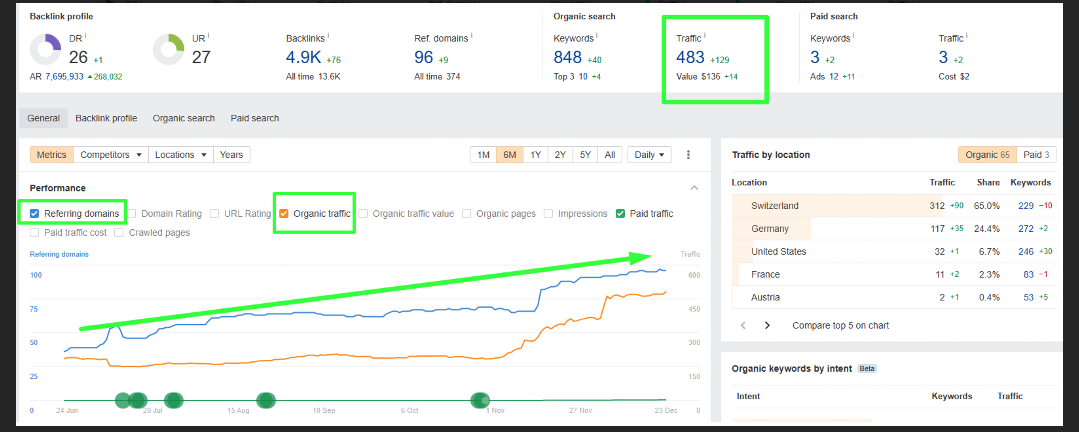Click the DR donut chart icon
This screenshot has width=1079, height=432.
click(x=46, y=48)
